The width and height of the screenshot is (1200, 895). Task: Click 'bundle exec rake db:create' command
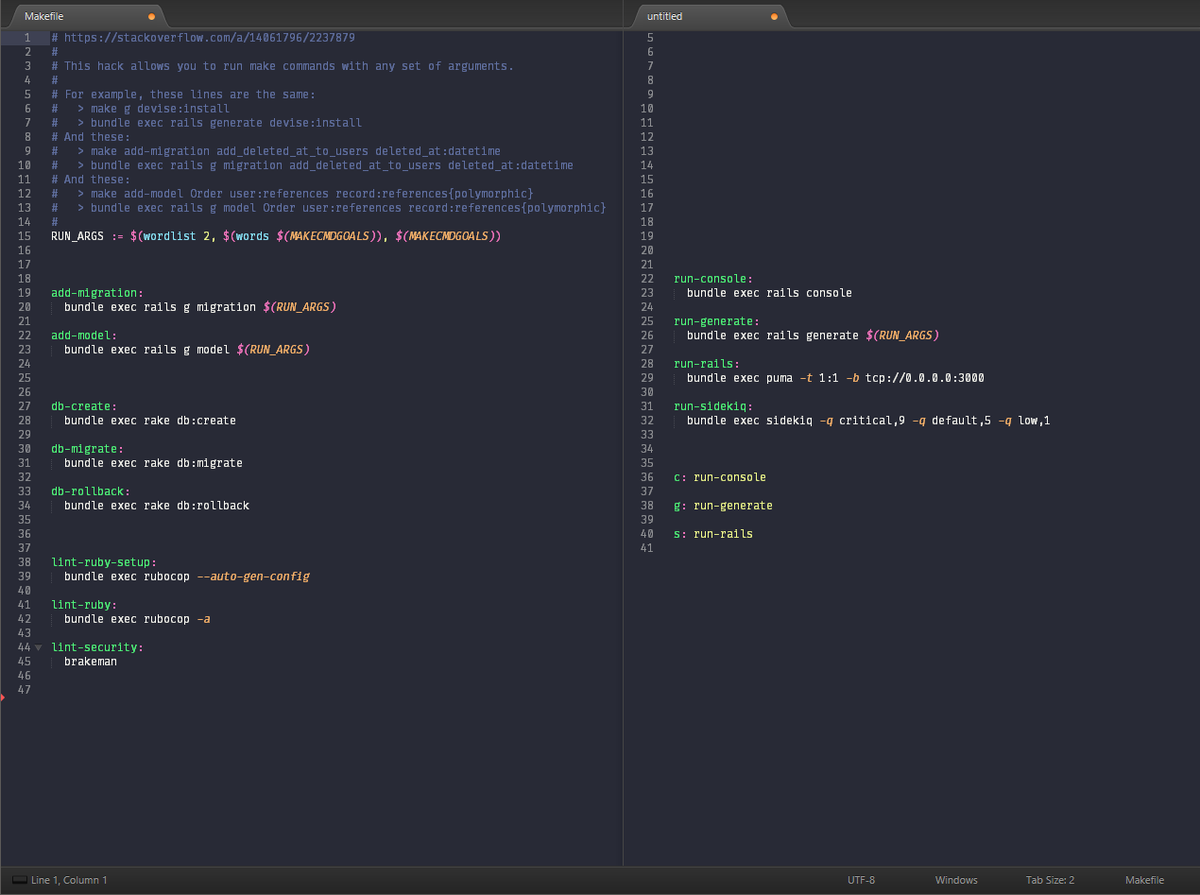tap(150, 421)
